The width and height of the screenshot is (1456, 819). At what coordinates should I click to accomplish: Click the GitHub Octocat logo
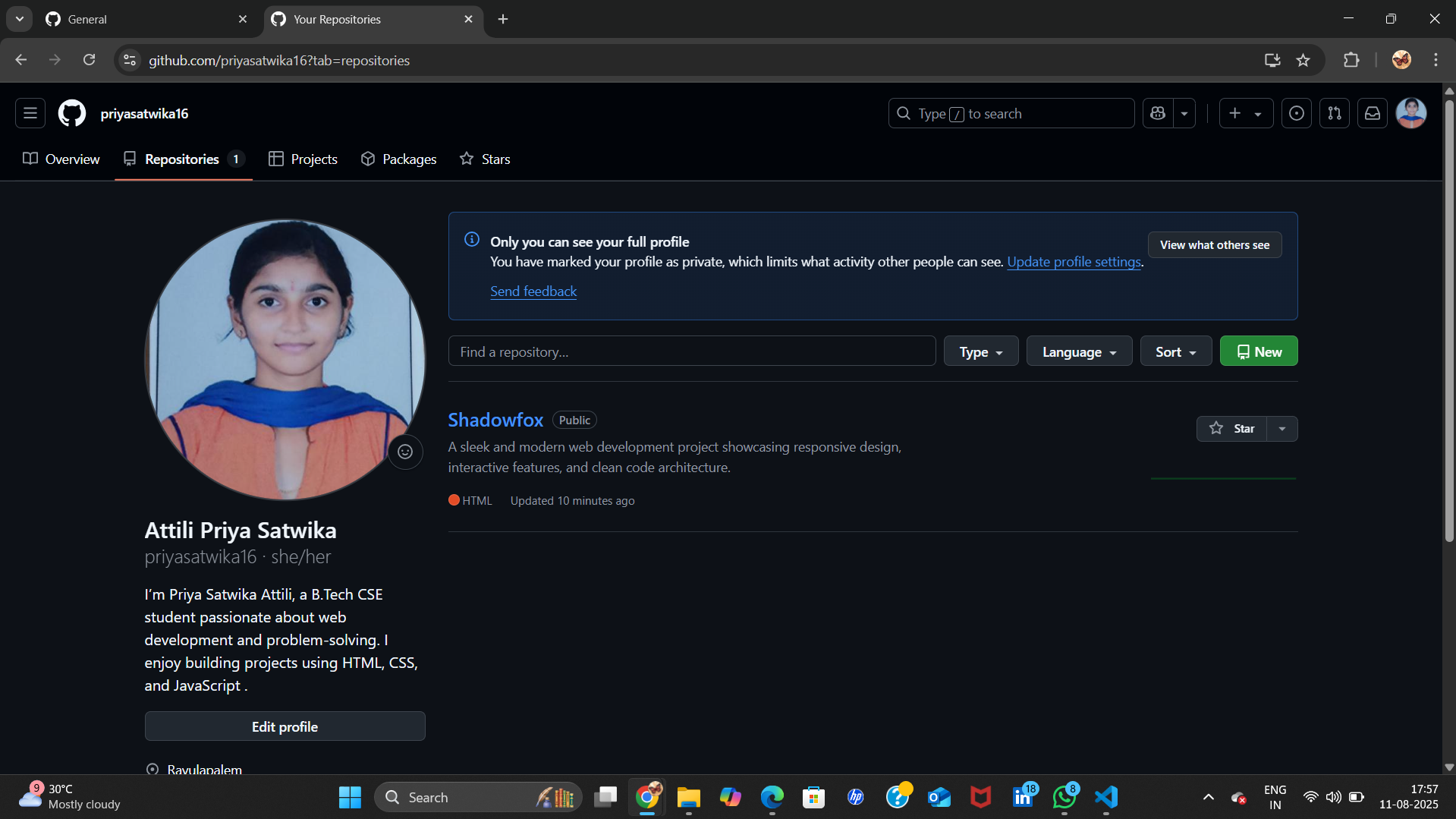pos(72,113)
